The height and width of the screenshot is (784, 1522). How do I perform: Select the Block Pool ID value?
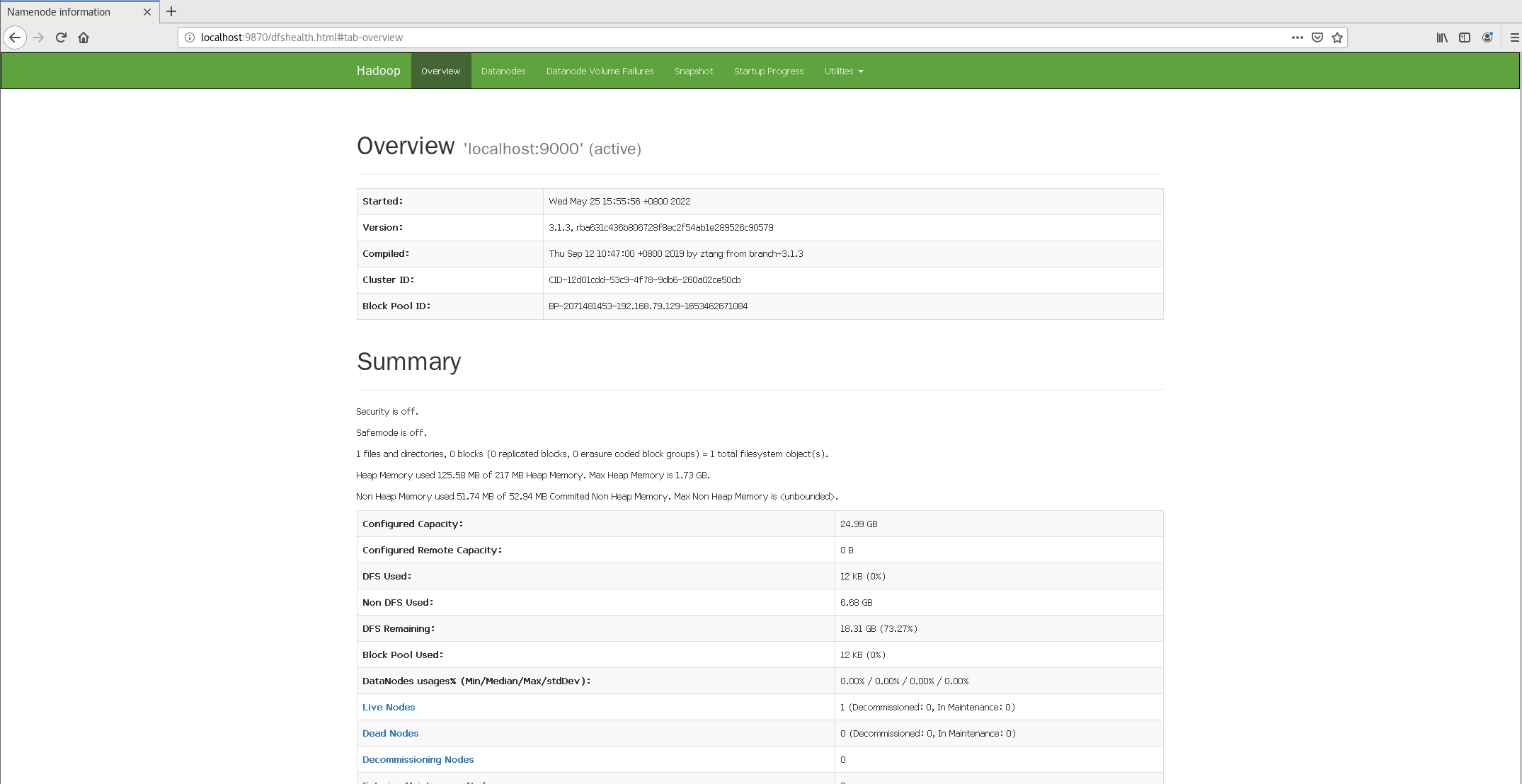click(648, 306)
